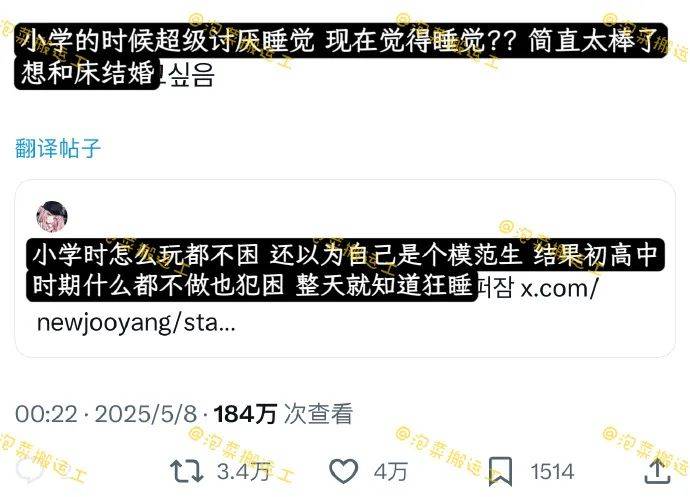Click the repost icon

pos(187,471)
